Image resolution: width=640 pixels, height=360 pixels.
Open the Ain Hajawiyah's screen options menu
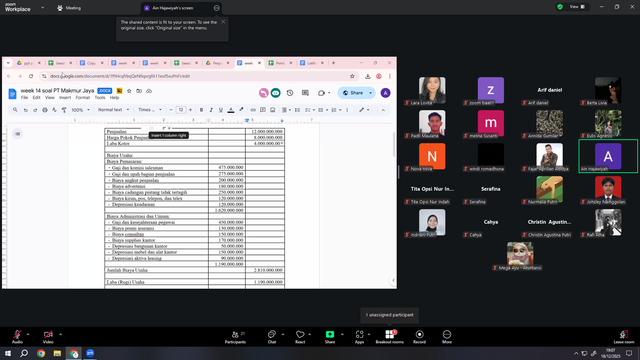[x=216, y=8]
